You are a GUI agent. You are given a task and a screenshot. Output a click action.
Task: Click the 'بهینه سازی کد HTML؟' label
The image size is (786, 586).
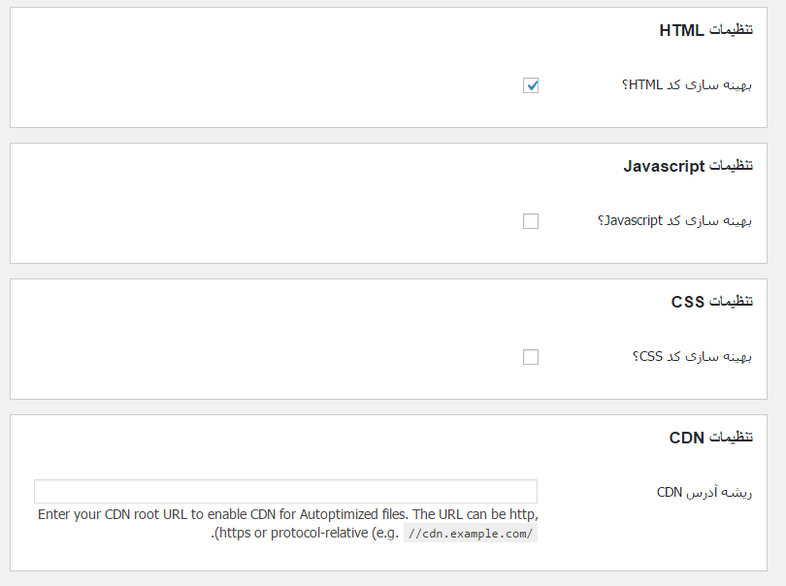coord(687,85)
